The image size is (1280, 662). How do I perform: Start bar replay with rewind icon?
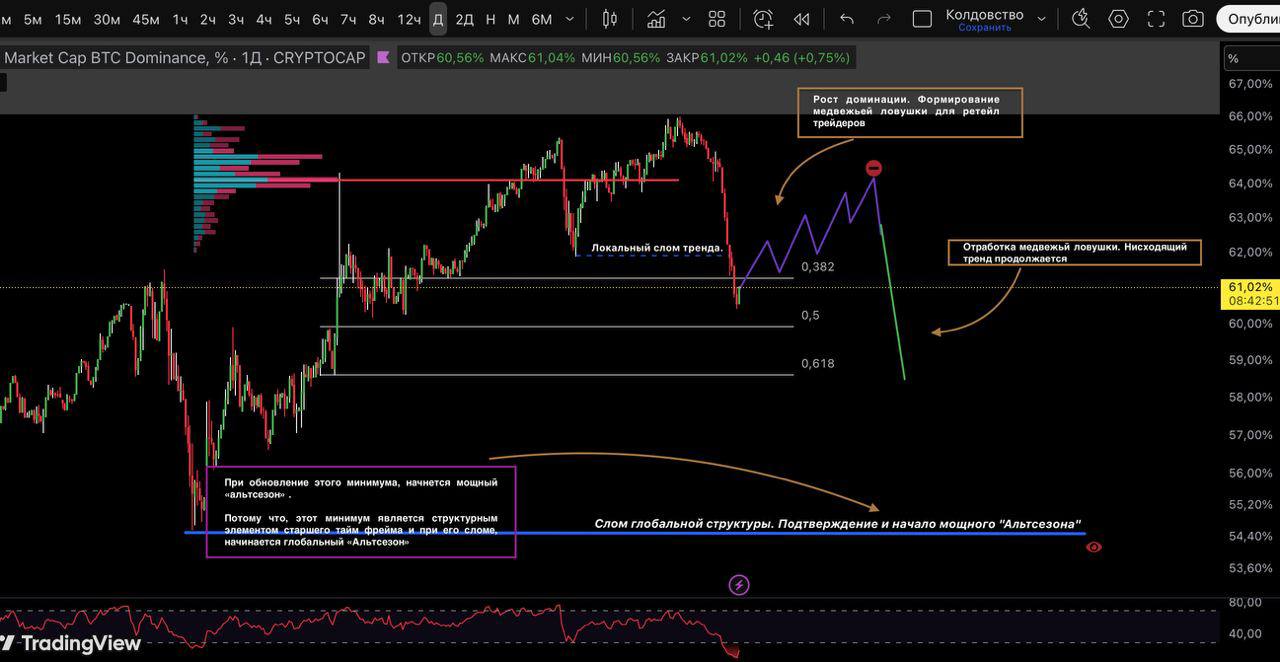tap(802, 19)
